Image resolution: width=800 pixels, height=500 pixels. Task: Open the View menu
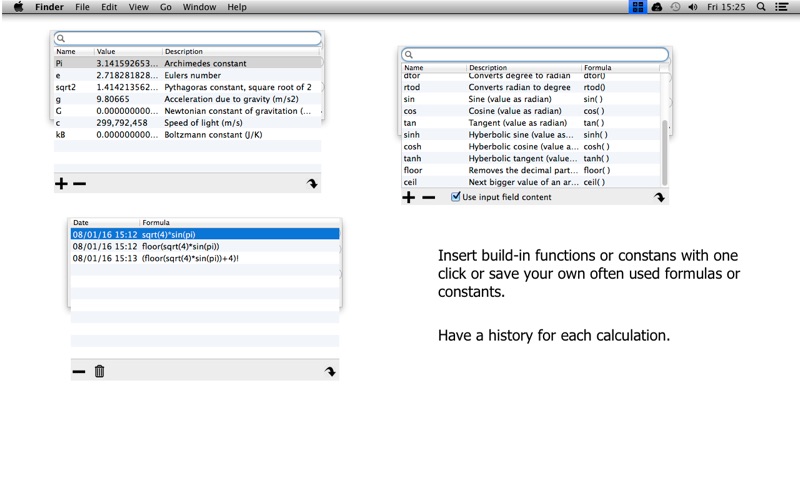tap(138, 7)
